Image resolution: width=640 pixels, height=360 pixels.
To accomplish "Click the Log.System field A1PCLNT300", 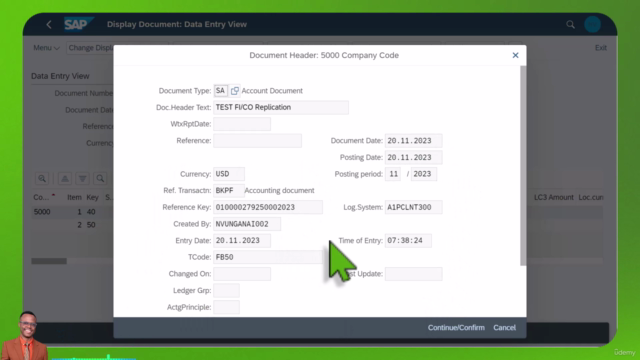I will pyautogui.click(x=413, y=207).
